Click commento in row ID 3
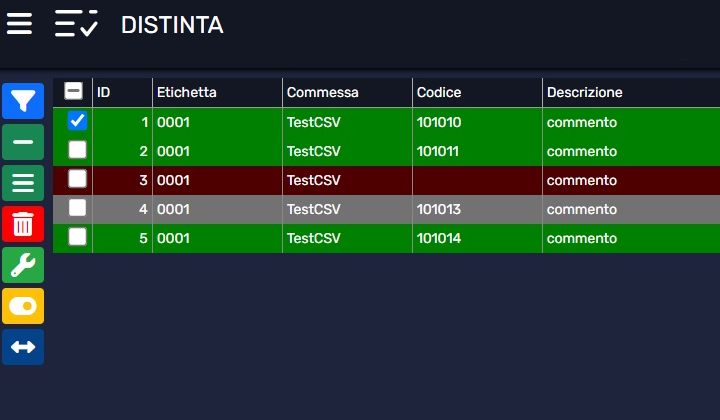Viewport: 720px width, 420px height. point(582,180)
